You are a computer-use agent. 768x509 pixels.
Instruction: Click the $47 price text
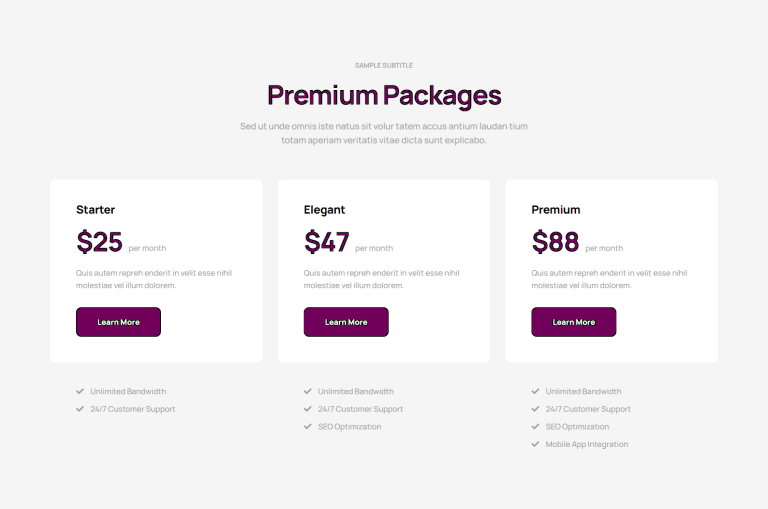point(327,242)
